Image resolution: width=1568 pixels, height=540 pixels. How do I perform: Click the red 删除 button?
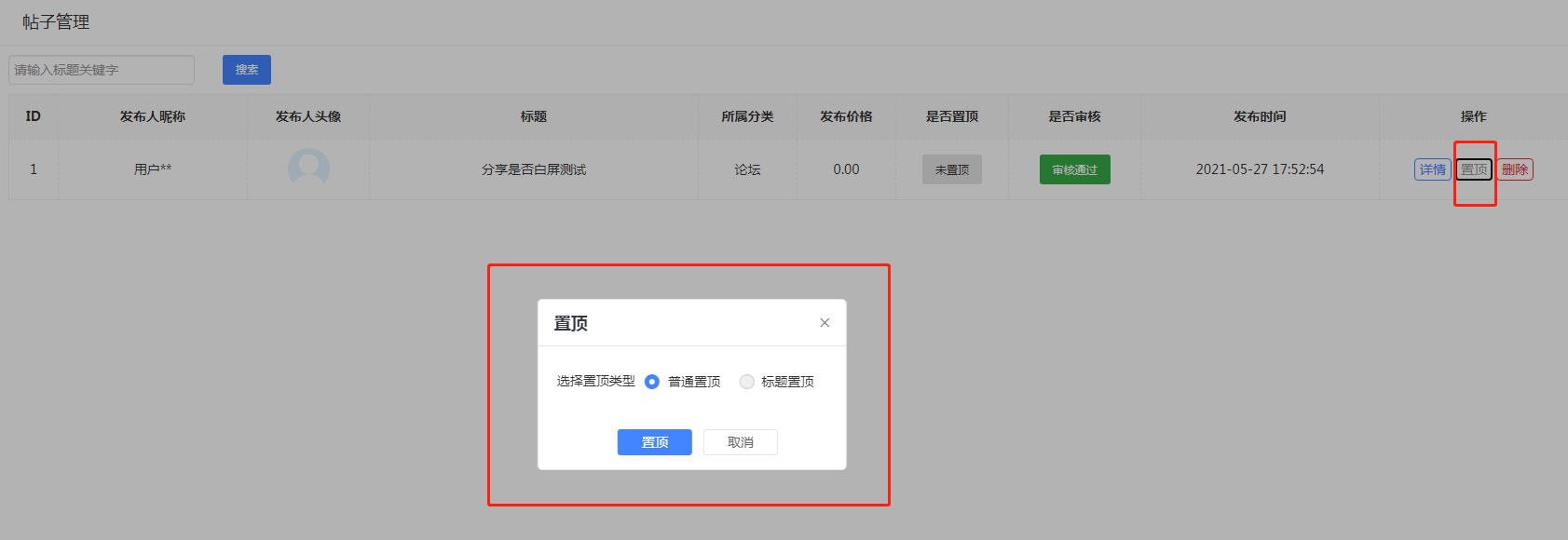1515,169
